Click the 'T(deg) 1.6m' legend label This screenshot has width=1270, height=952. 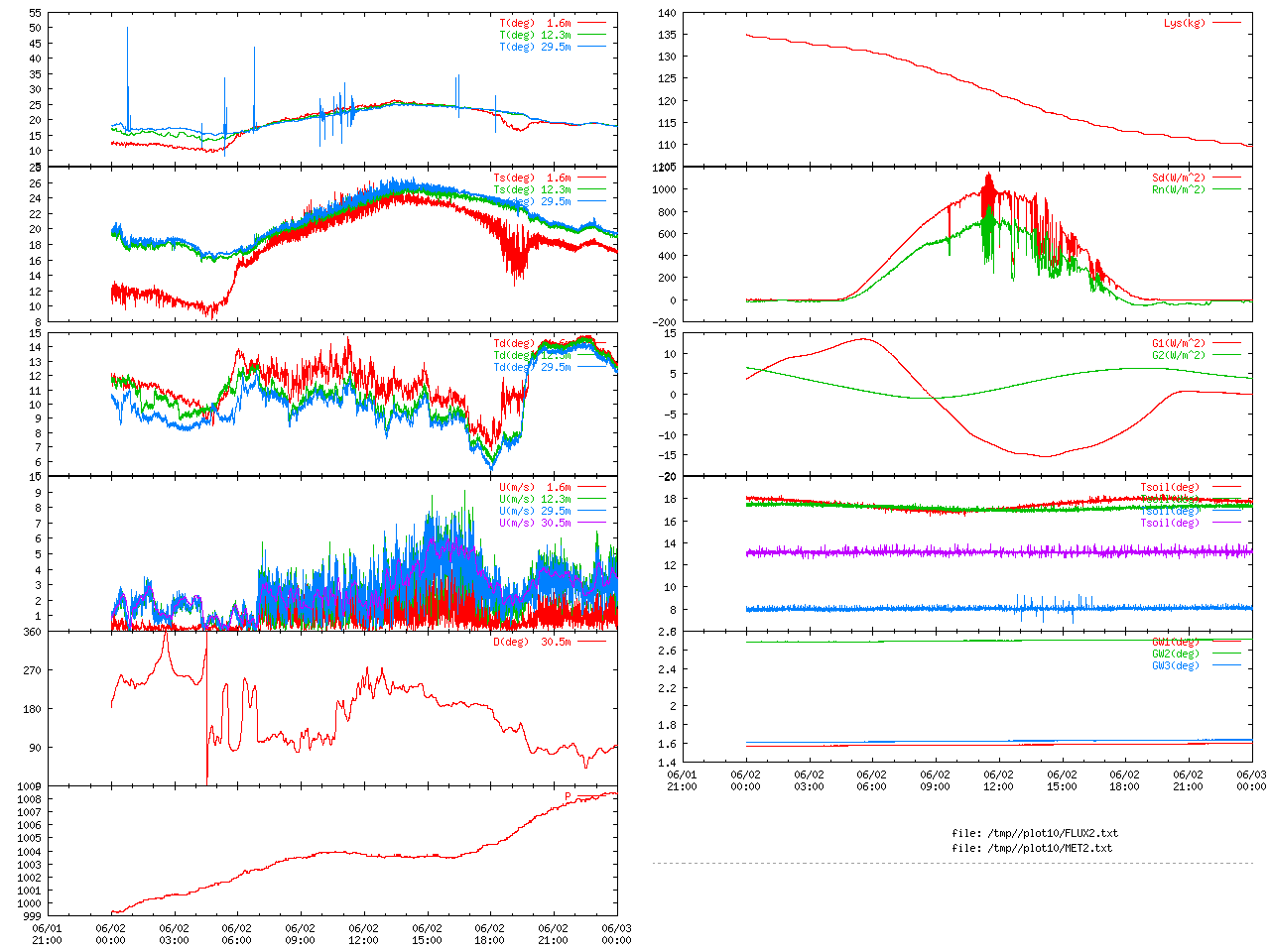click(535, 23)
